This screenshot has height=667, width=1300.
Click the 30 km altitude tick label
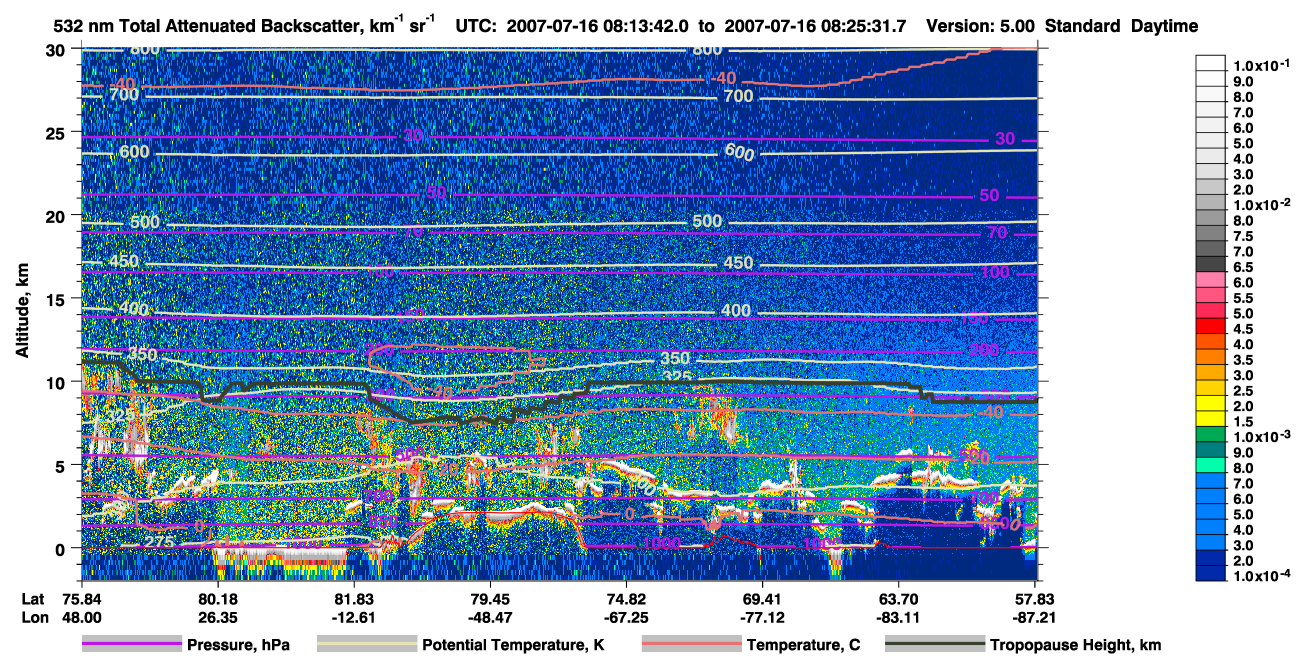pyautogui.click(x=58, y=50)
